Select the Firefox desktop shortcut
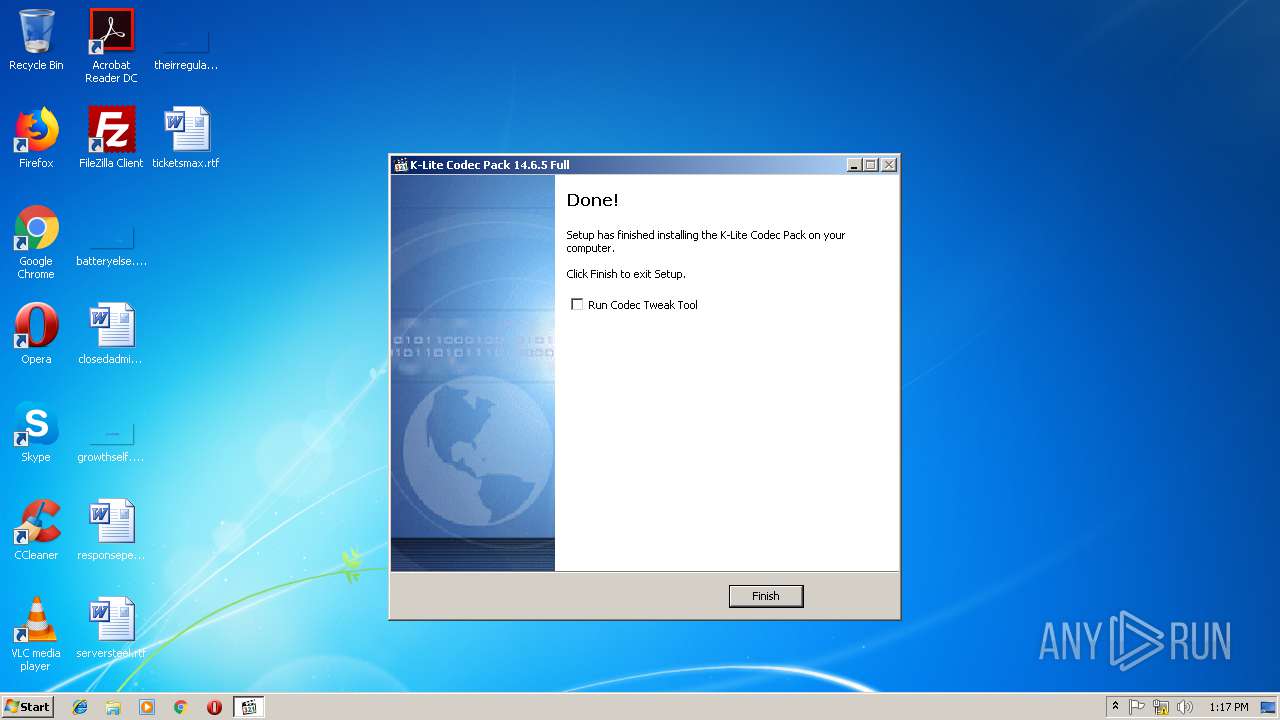1280x720 pixels. [36, 138]
